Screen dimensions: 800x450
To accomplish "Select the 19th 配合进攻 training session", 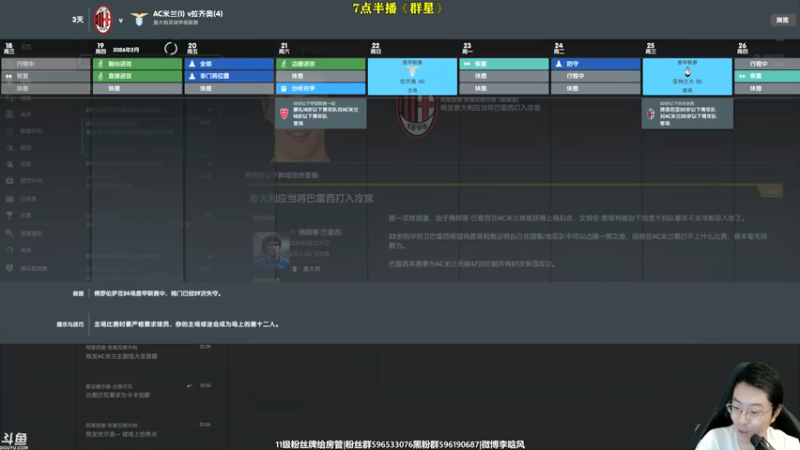I will click(x=137, y=64).
